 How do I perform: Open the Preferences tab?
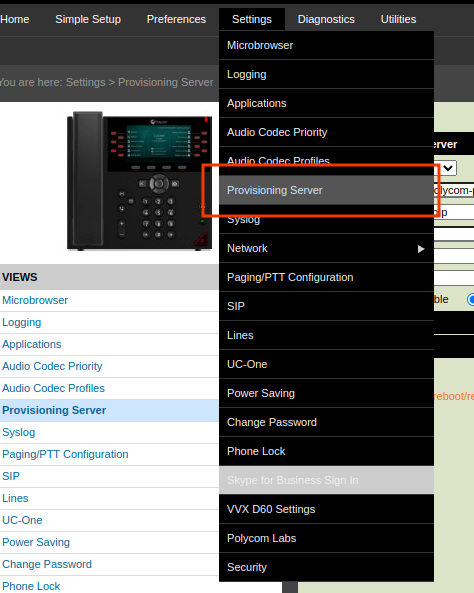pyautogui.click(x=176, y=19)
